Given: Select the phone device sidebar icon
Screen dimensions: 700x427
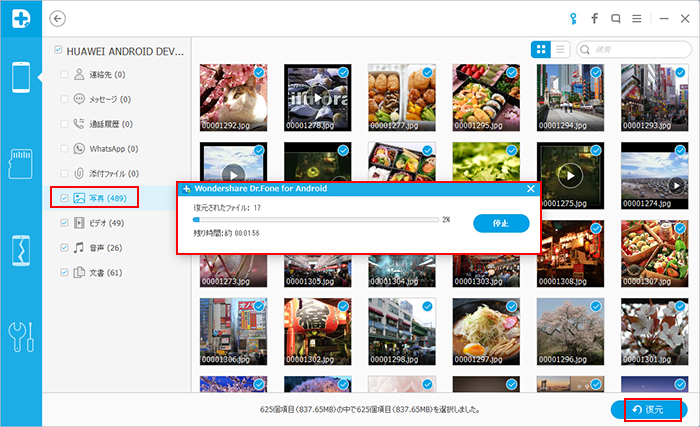Looking at the screenshot, I should [x=21, y=76].
